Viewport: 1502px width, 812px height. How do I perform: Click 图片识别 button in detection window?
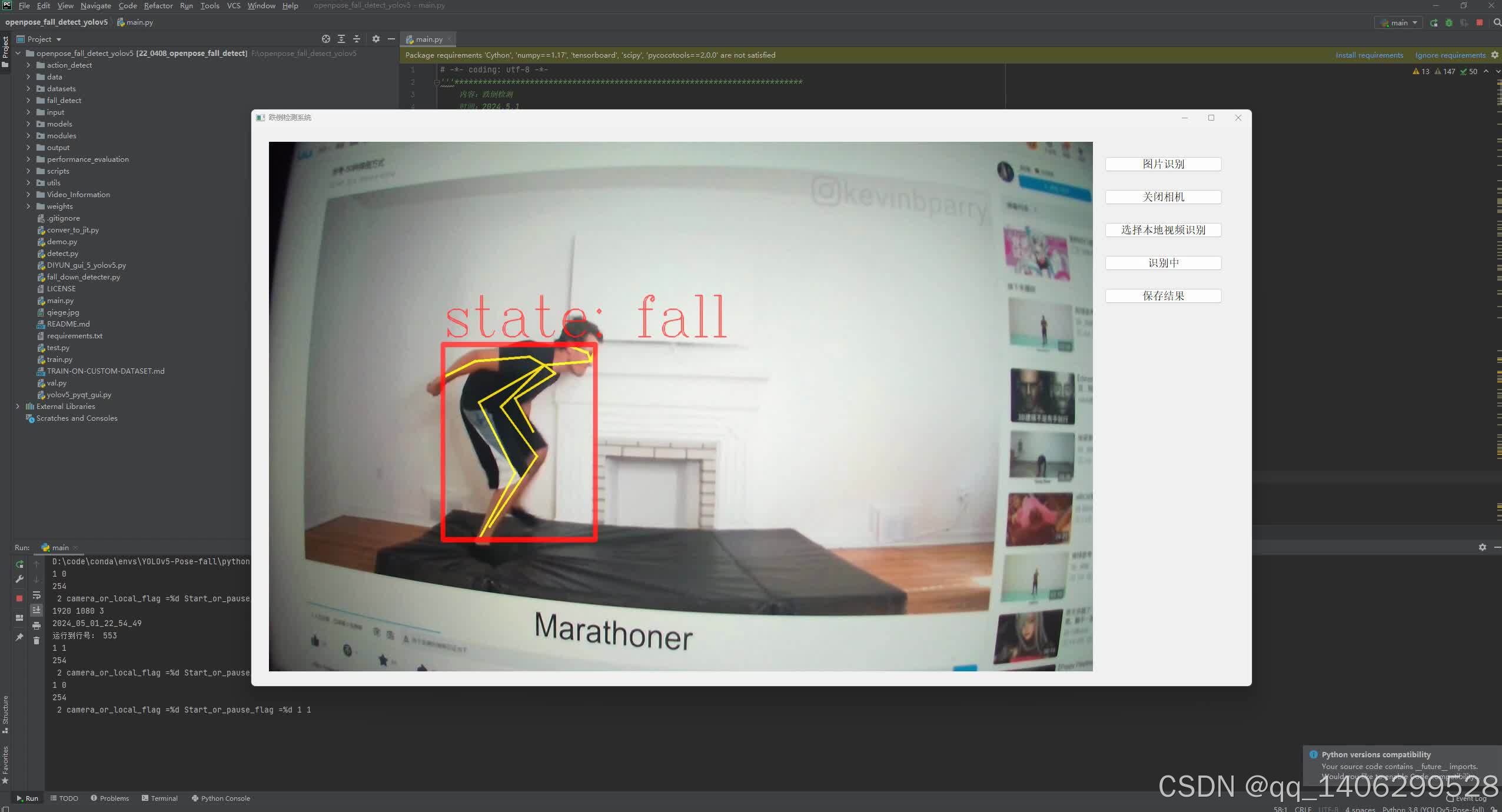tap(1163, 164)
